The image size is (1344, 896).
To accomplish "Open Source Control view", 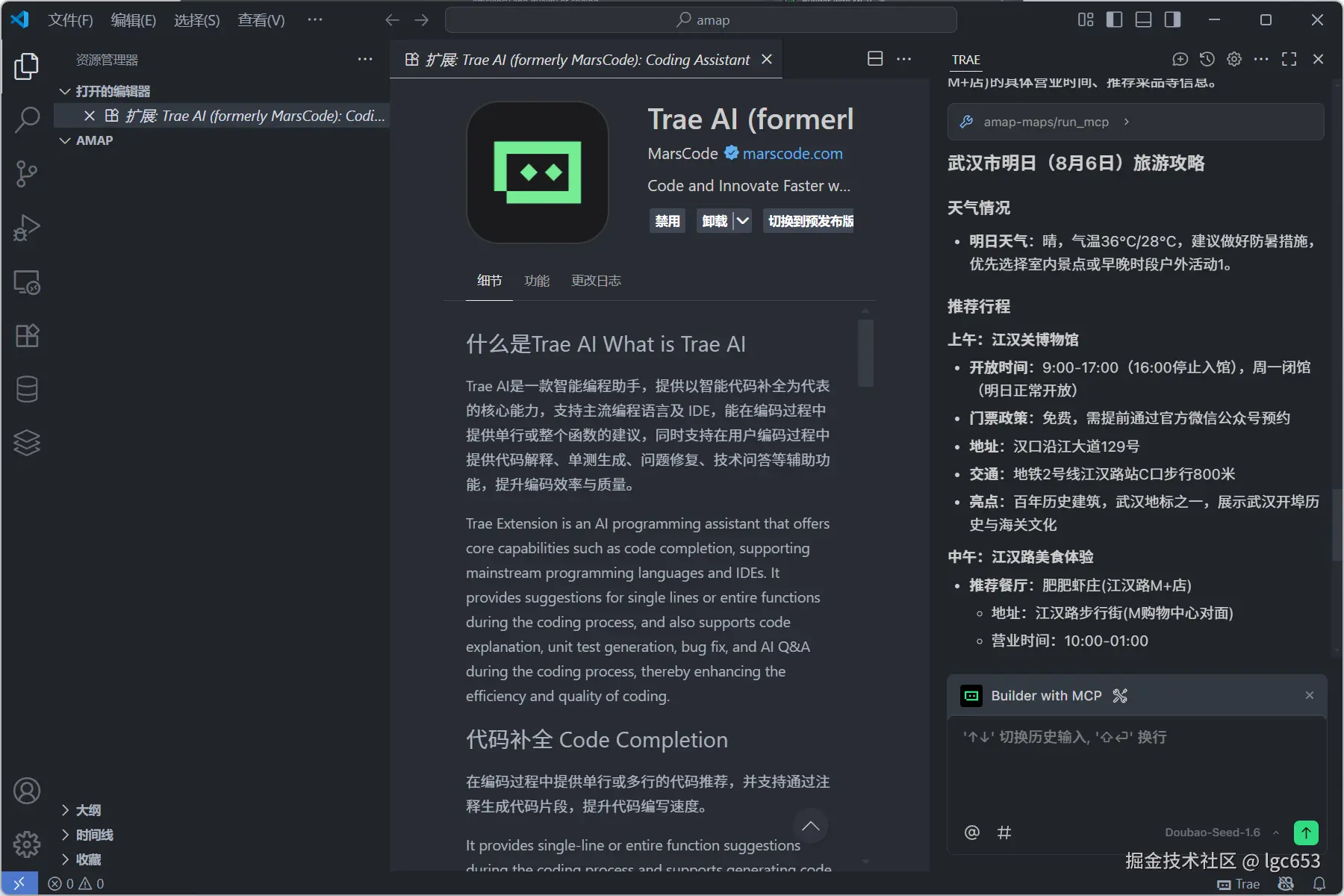I will [x=27, y=174].
